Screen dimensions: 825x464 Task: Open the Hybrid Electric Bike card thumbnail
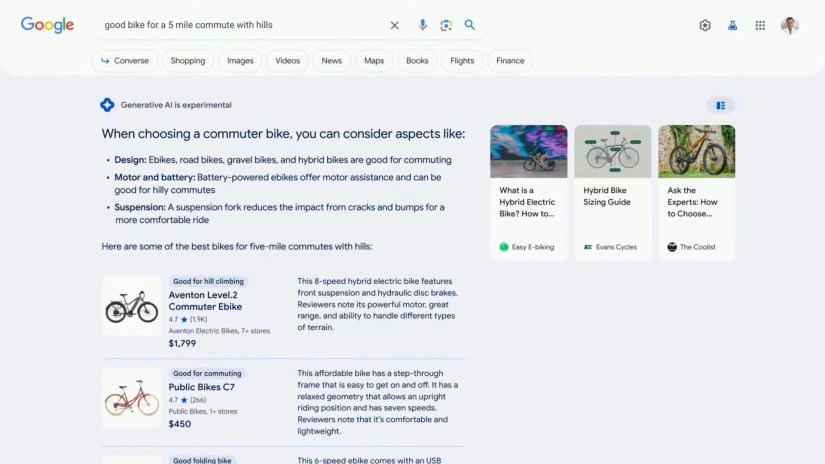coord(529,152)
